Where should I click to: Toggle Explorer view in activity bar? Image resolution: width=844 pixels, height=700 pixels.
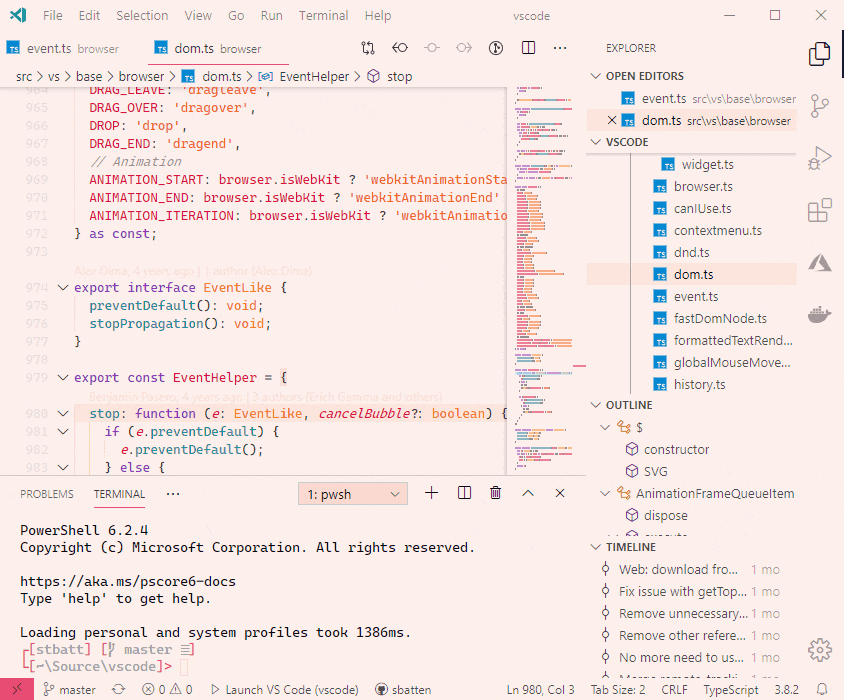pyautogui.click(x=820, y=54)
